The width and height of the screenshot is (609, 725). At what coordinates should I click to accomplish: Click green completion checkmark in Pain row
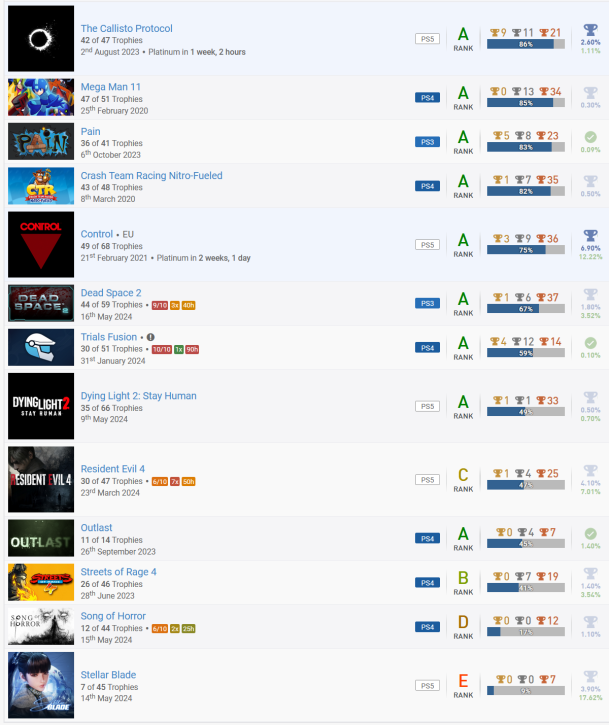tap(591, 137)
